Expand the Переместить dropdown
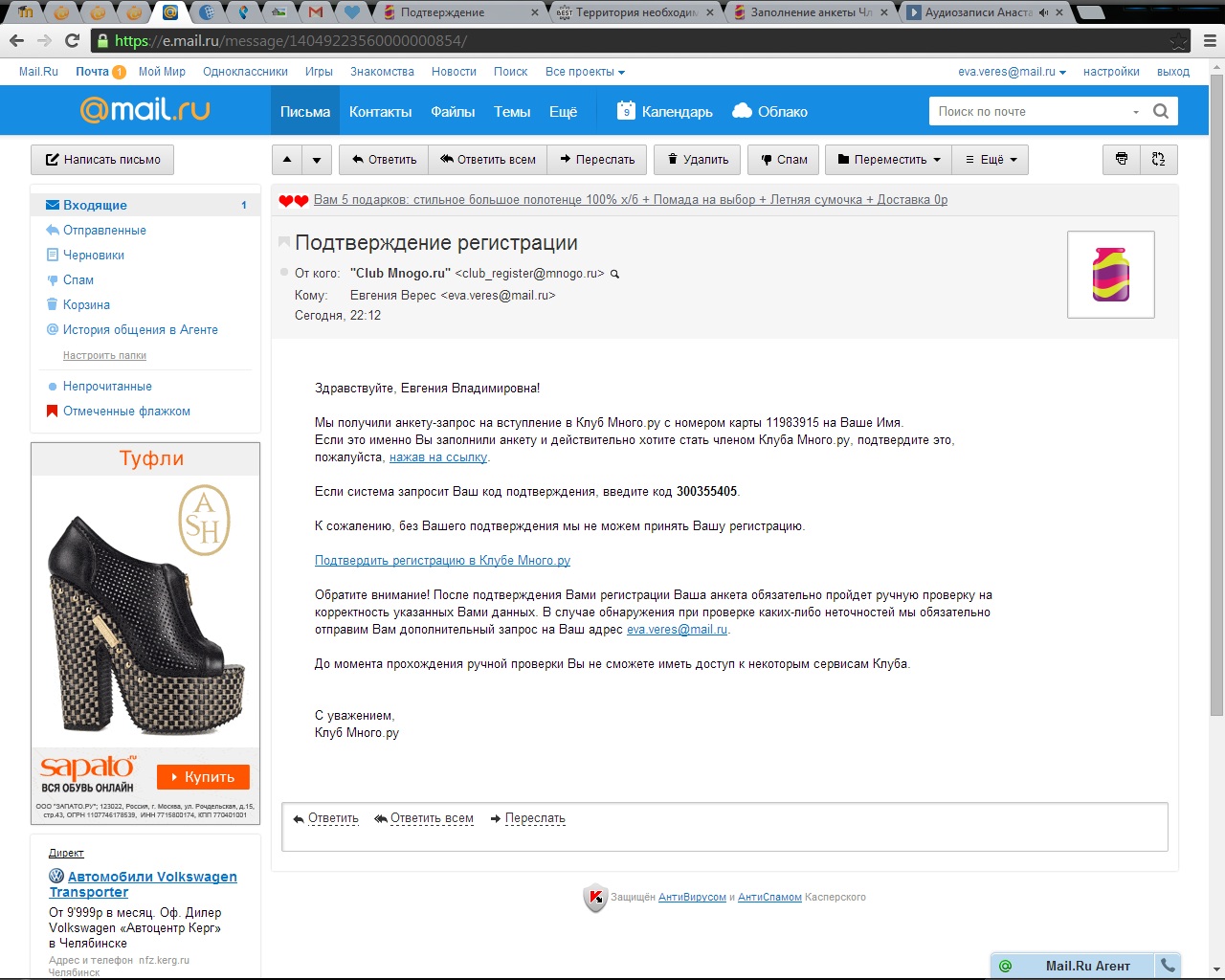This screenshot has height=980, width=1225. pos(889,160)
